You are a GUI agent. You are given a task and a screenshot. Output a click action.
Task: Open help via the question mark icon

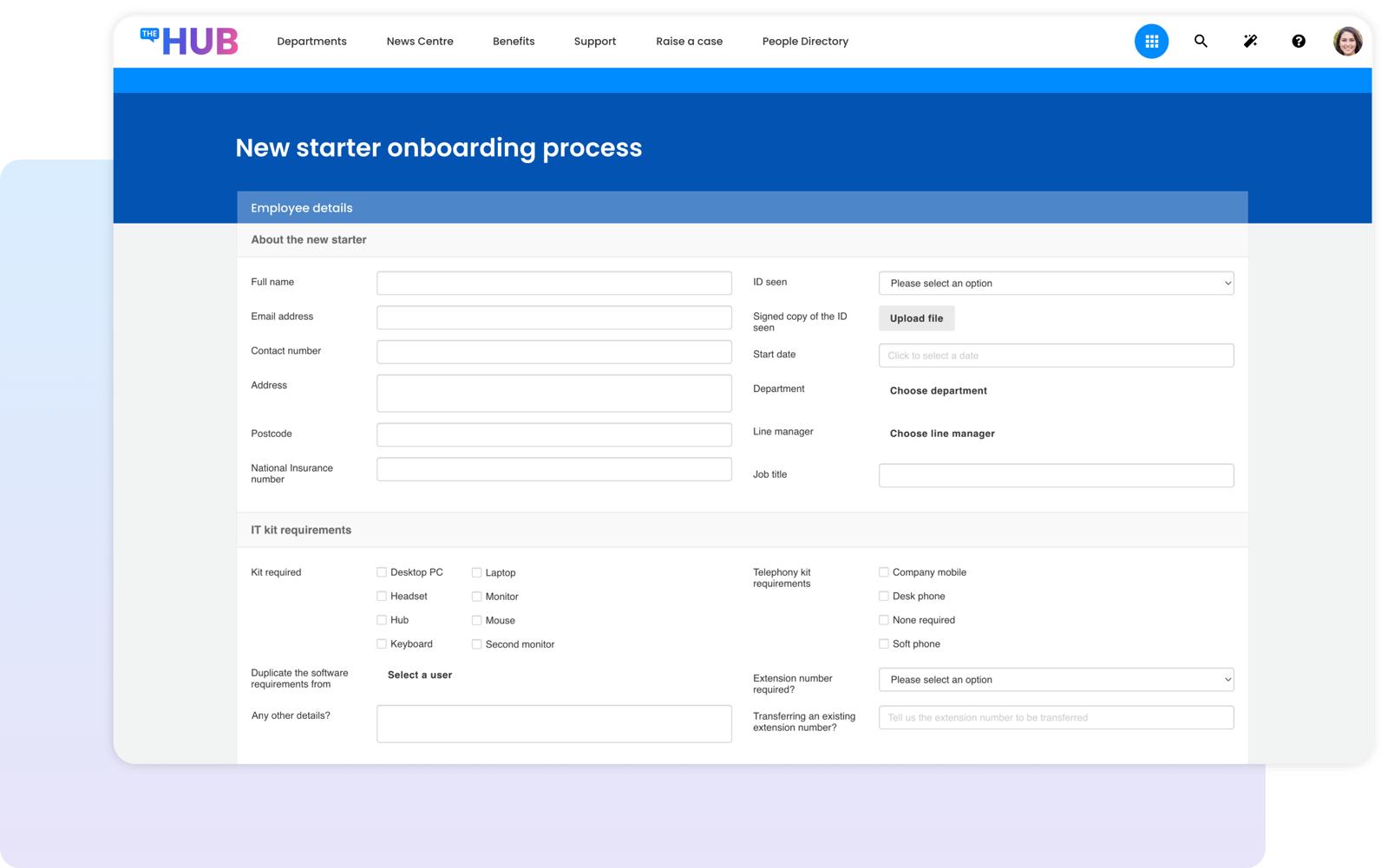tap(1299, 41)
